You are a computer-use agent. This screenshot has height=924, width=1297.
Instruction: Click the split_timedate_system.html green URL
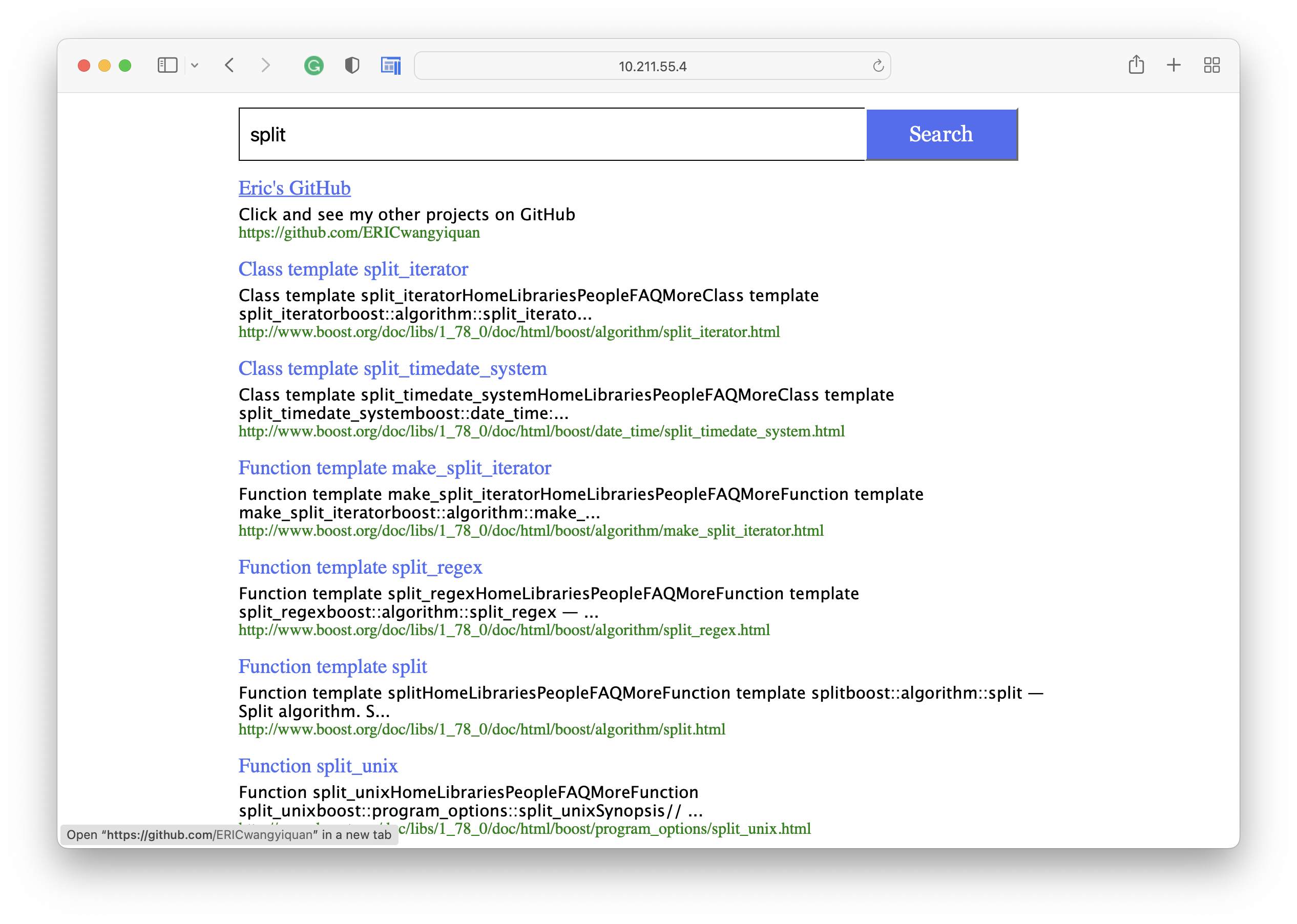[x=541, y=431]
